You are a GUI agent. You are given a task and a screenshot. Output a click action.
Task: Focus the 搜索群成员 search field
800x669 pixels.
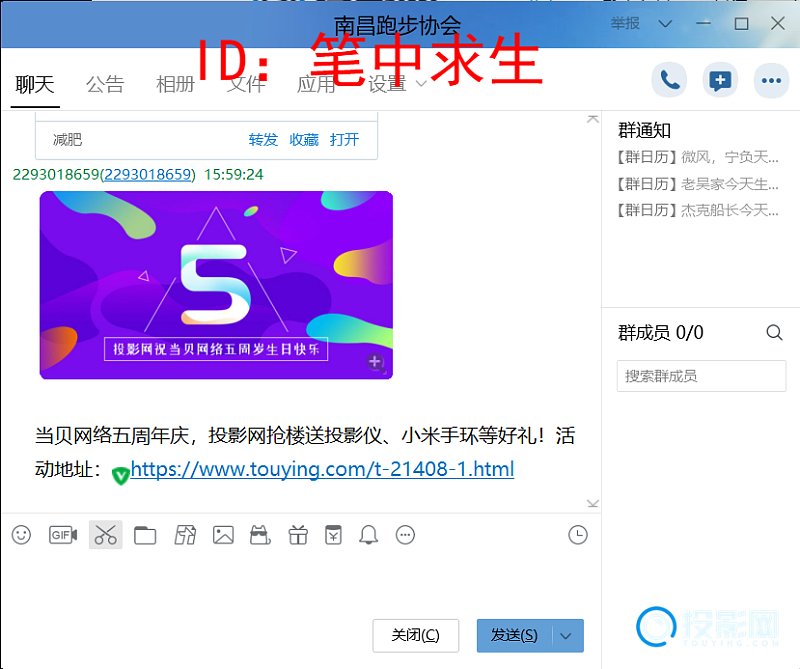(x=702, y=376)
